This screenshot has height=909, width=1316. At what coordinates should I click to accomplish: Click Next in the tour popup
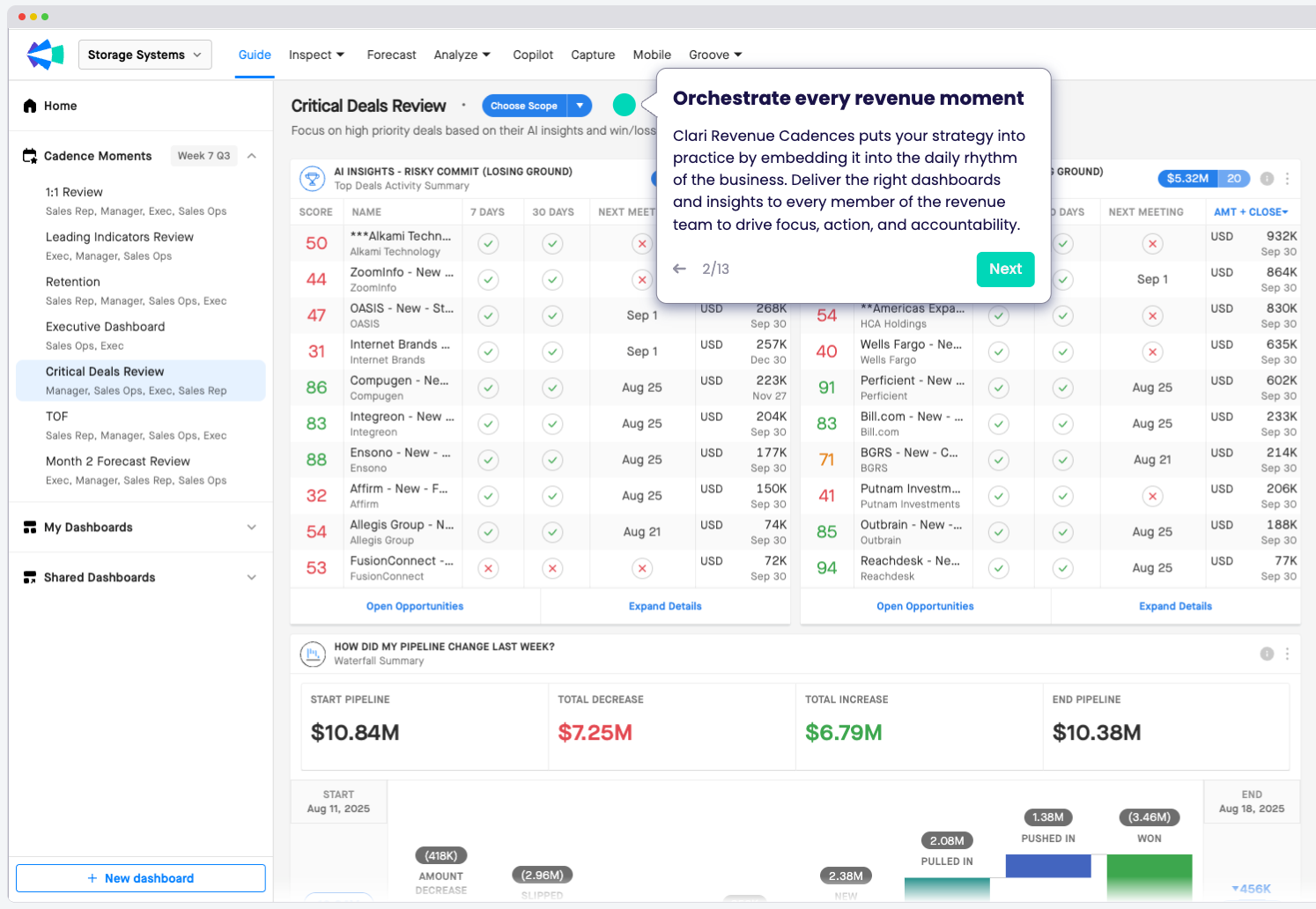click(1005, 269)
